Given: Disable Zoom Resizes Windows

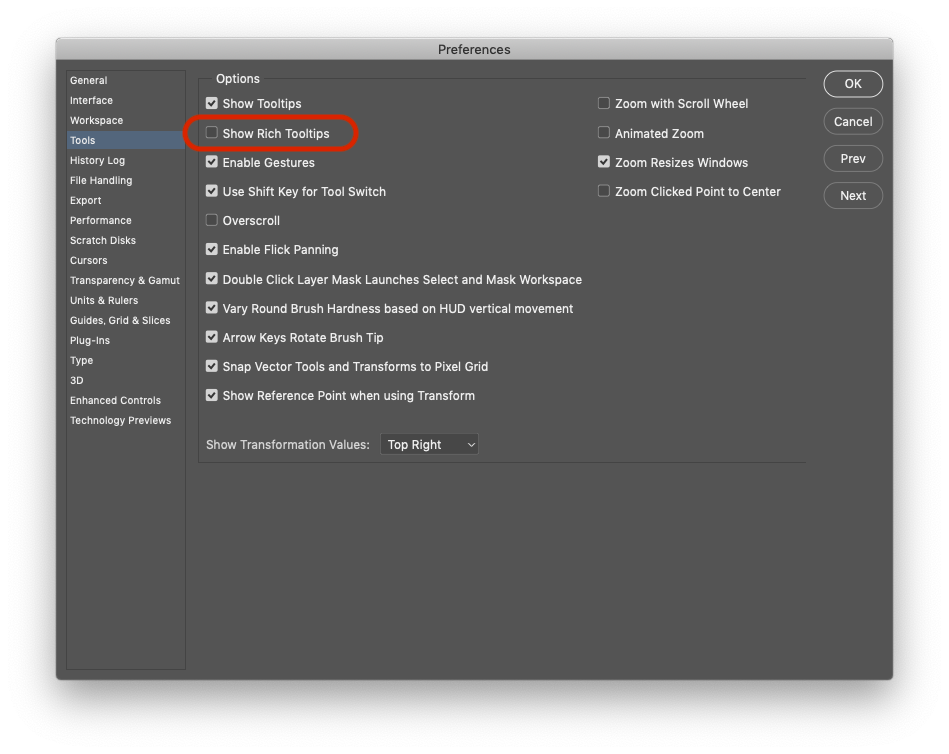Looking at the screenshot, I should click(604, 162).
